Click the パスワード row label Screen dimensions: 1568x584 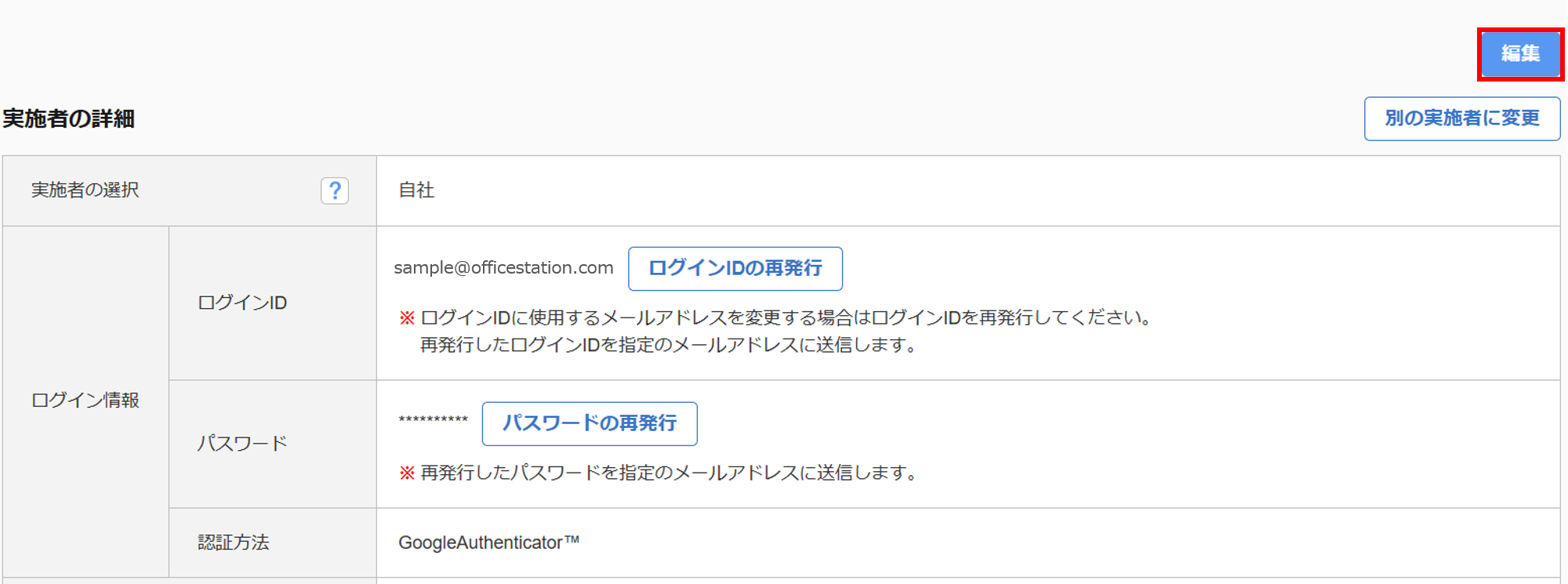point(242,444)
